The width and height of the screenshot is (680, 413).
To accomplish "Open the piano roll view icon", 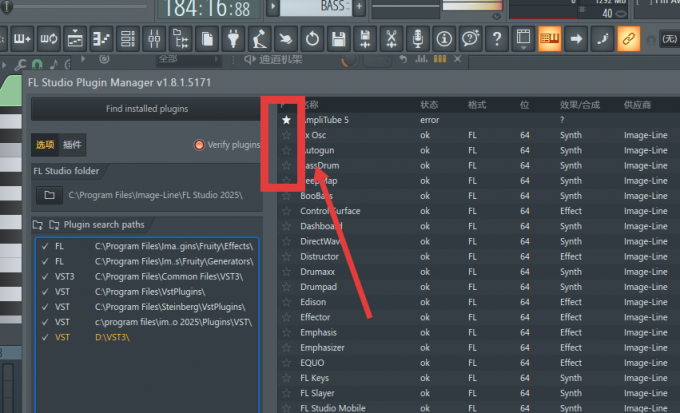I will click(x=101, y=39).
